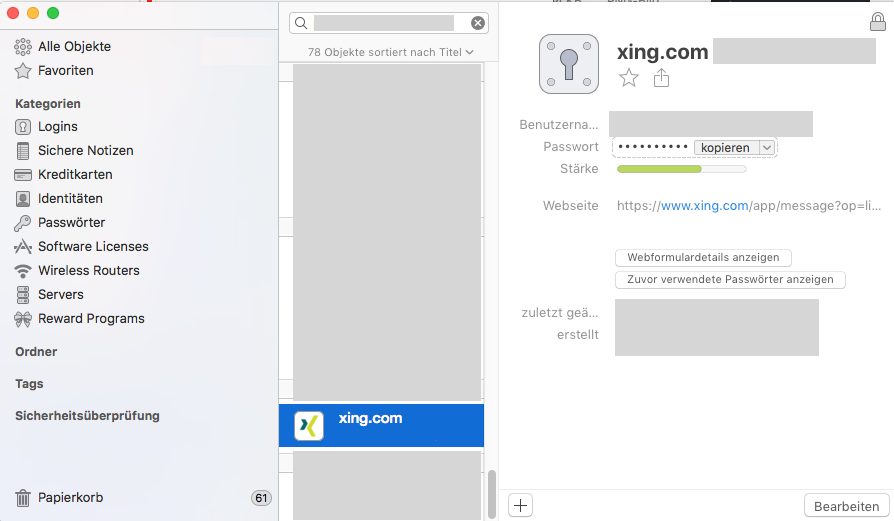This screenshot has width=894, height=521.
Task: Click the Identitäten person icon
Action: 23,198
